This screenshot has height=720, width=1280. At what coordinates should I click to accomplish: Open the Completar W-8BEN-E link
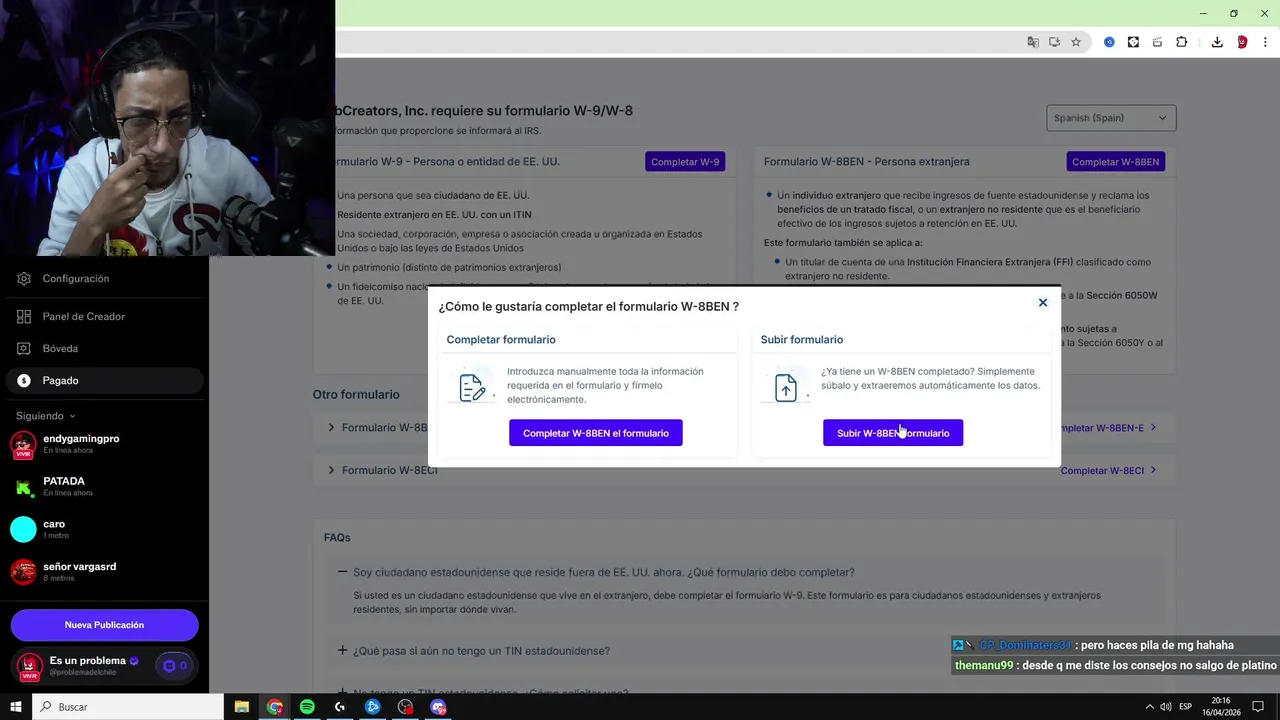(x=1108, y=428)
